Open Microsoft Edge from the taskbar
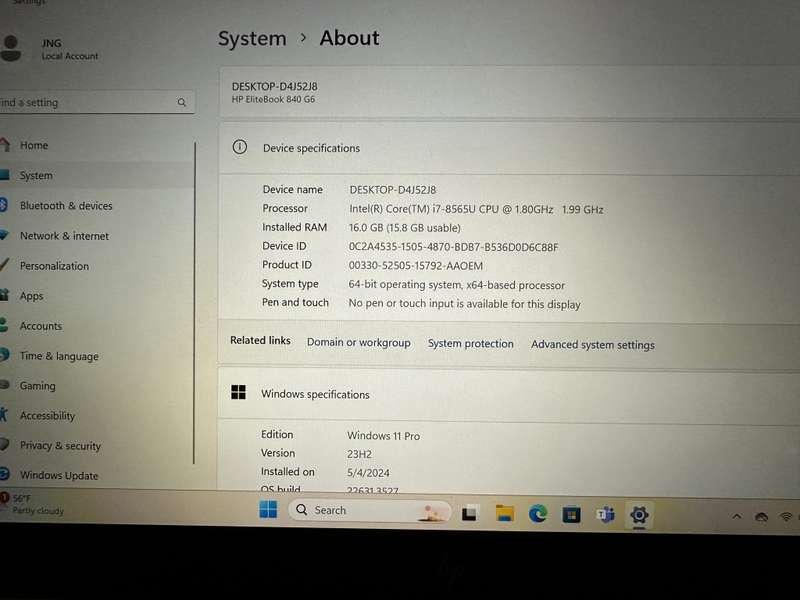Viewport: 800px width, 600px height. coord(538,514)
